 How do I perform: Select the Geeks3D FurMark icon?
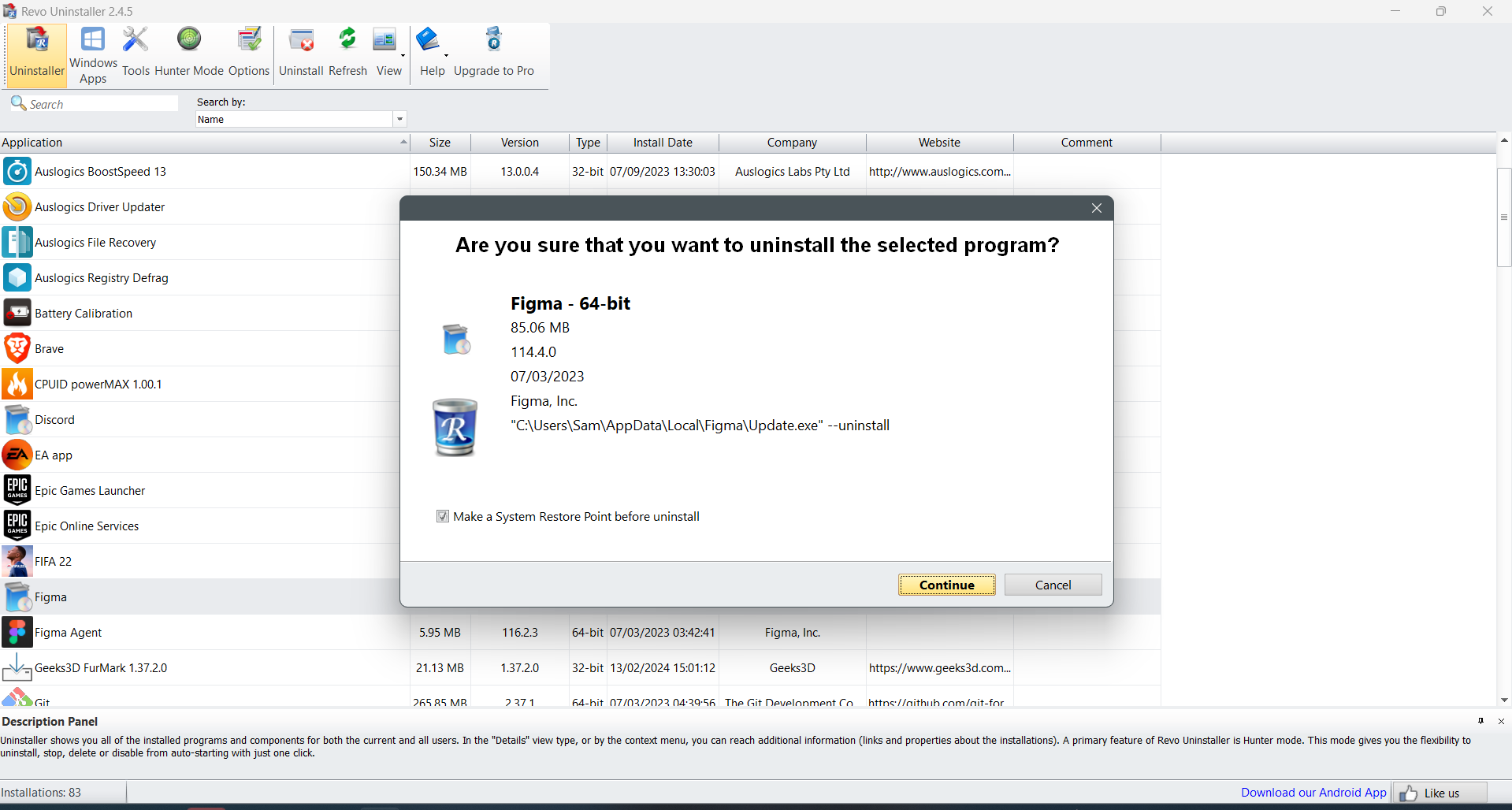[17, 667]
